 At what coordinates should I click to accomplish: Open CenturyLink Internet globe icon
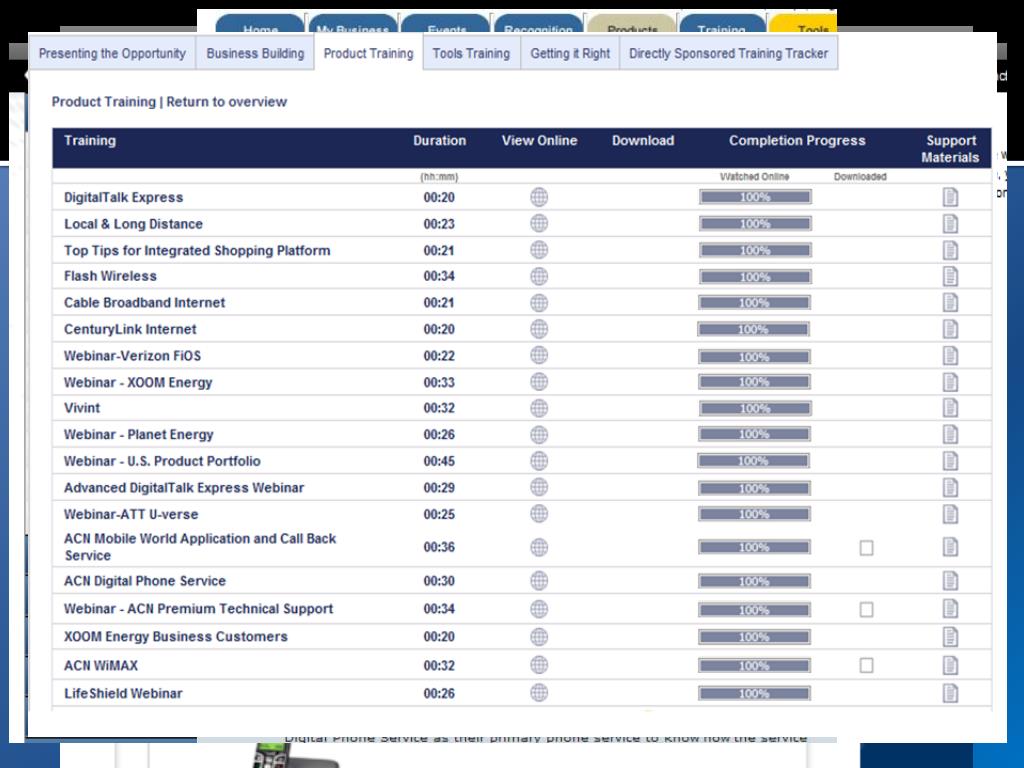coord(539,329)
